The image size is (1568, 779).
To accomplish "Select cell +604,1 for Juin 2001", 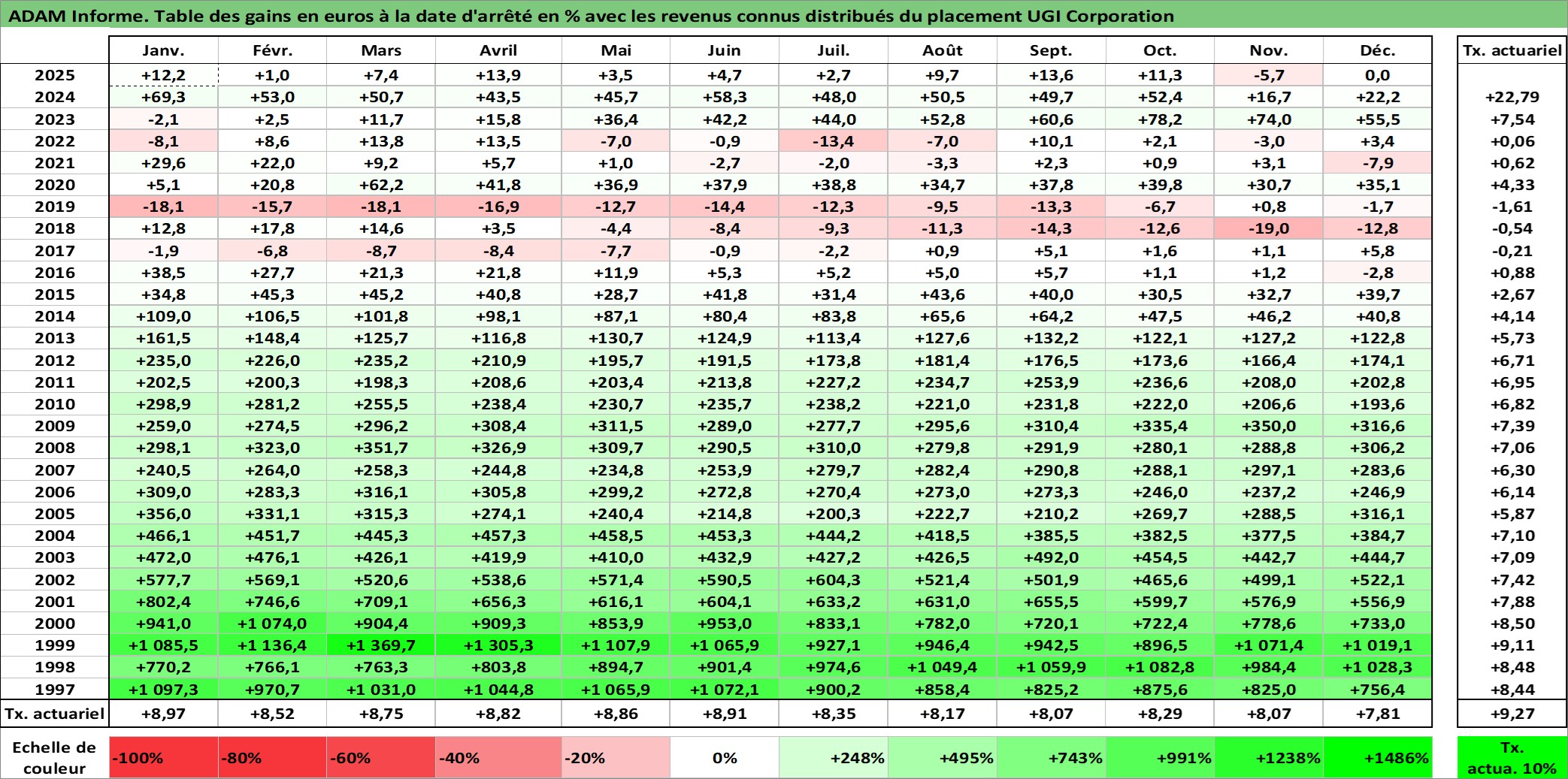I will (x=725, y=602).
